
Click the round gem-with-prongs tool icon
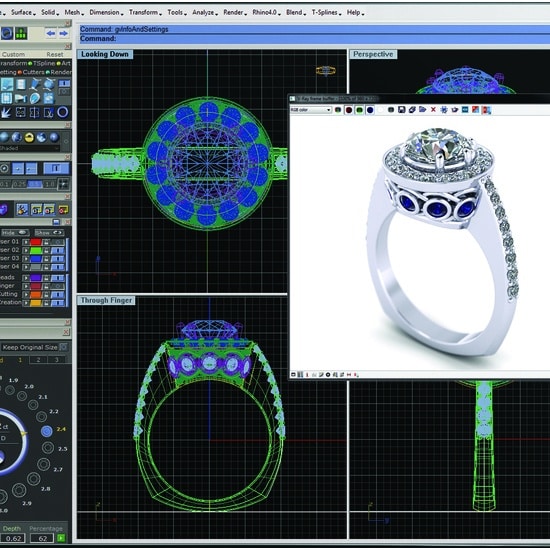click(x=49, y=85)
